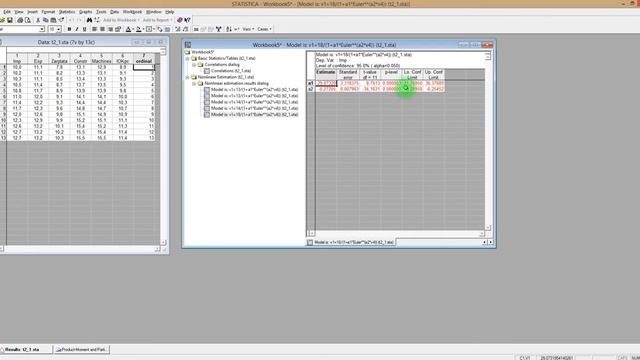Click data window vertical scrollbar down arrow
Viewport: 640px width, 360px height.
[x=163, y=242]
